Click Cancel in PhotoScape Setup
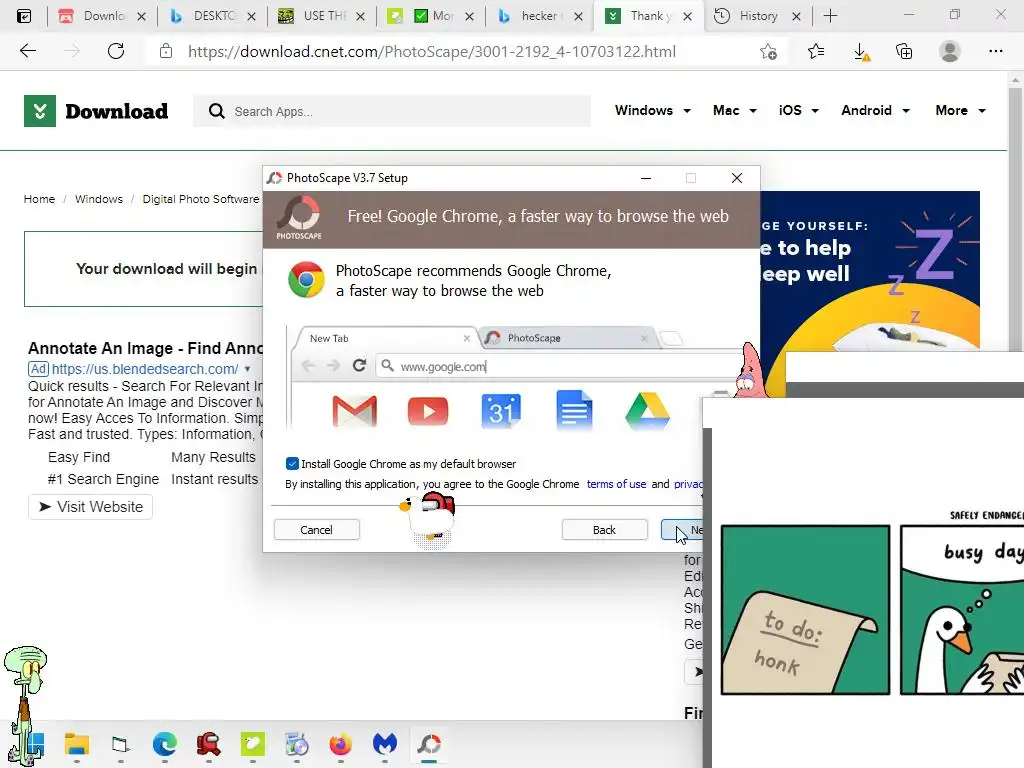Image resolution: width=1024 pixels, height=768 pixels. [x=316, y=530]
